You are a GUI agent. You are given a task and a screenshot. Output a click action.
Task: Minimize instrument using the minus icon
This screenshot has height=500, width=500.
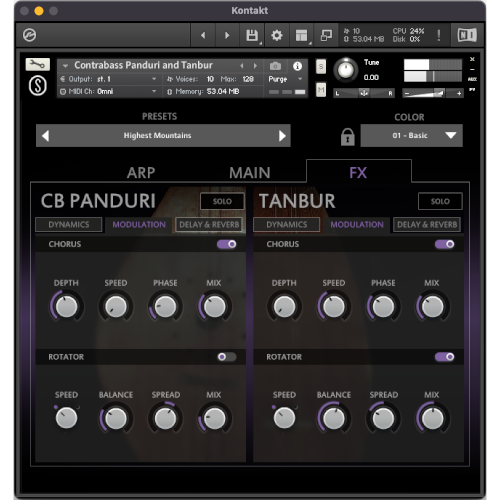(x=472, y=69)
